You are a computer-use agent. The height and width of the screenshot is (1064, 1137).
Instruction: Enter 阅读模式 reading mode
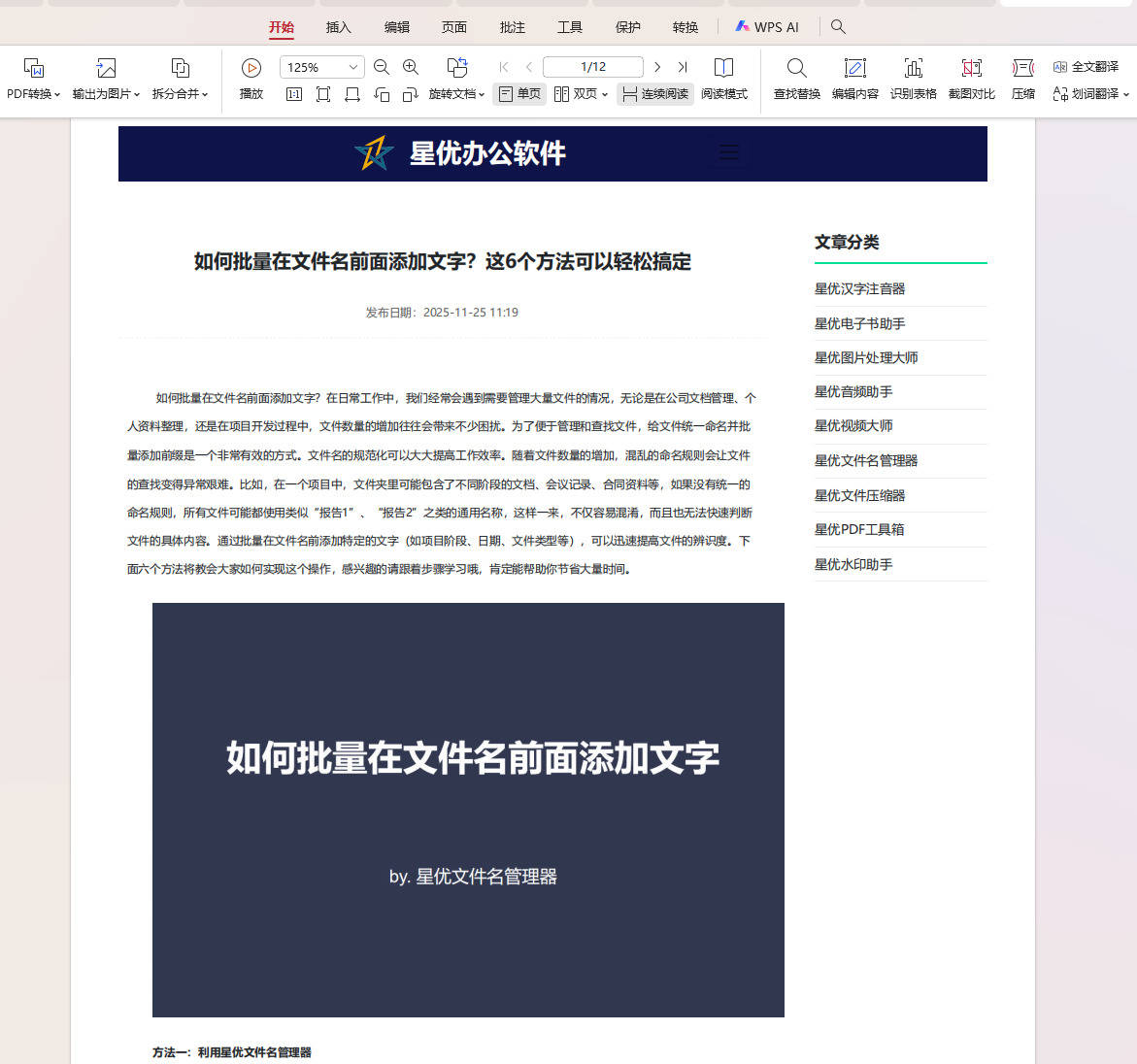(x=723, y=79)
